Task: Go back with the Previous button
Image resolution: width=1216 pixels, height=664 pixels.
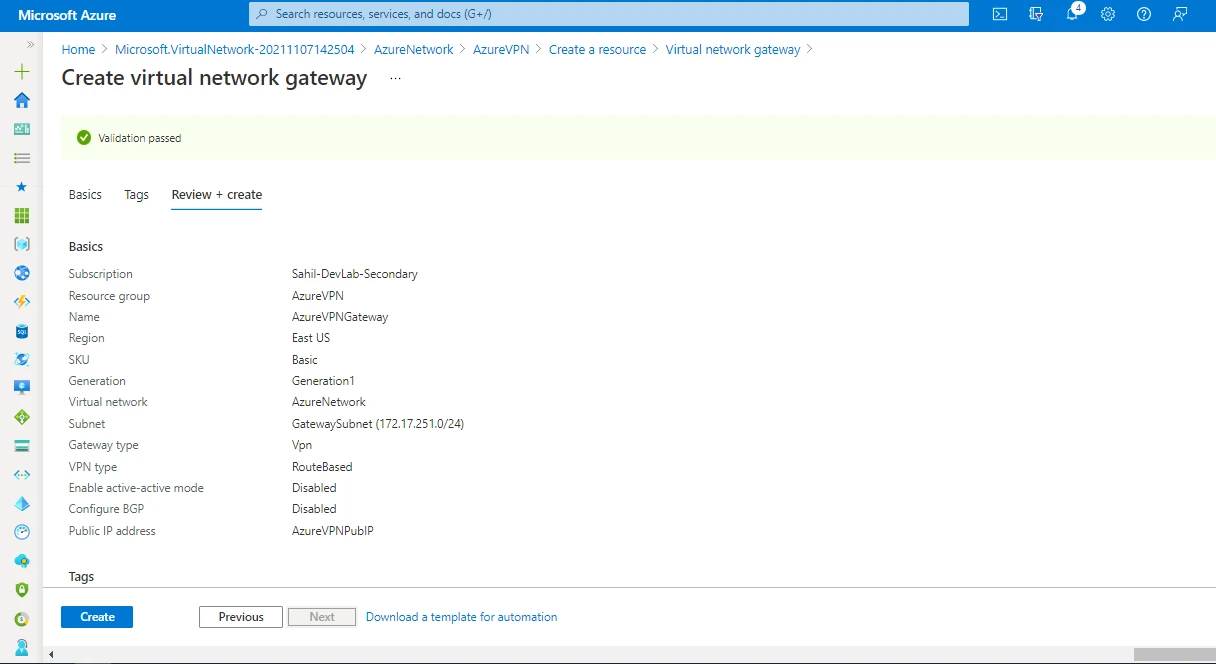Action: [x=240, y=617]
